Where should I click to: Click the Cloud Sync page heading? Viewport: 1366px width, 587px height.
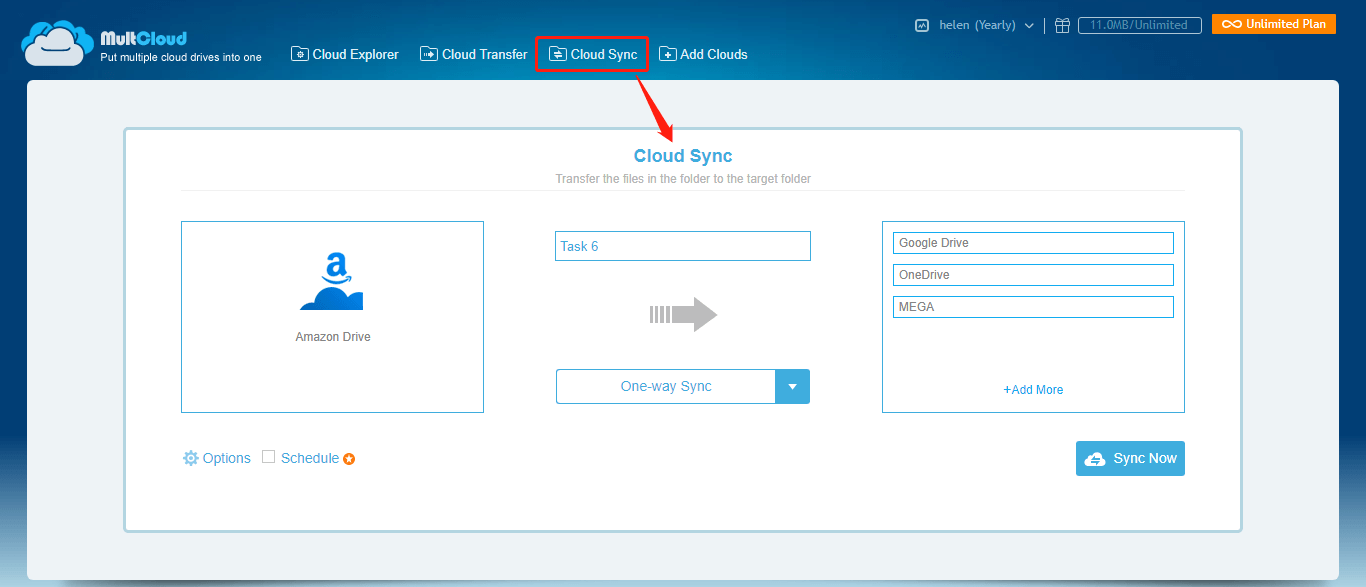[683, 156]
